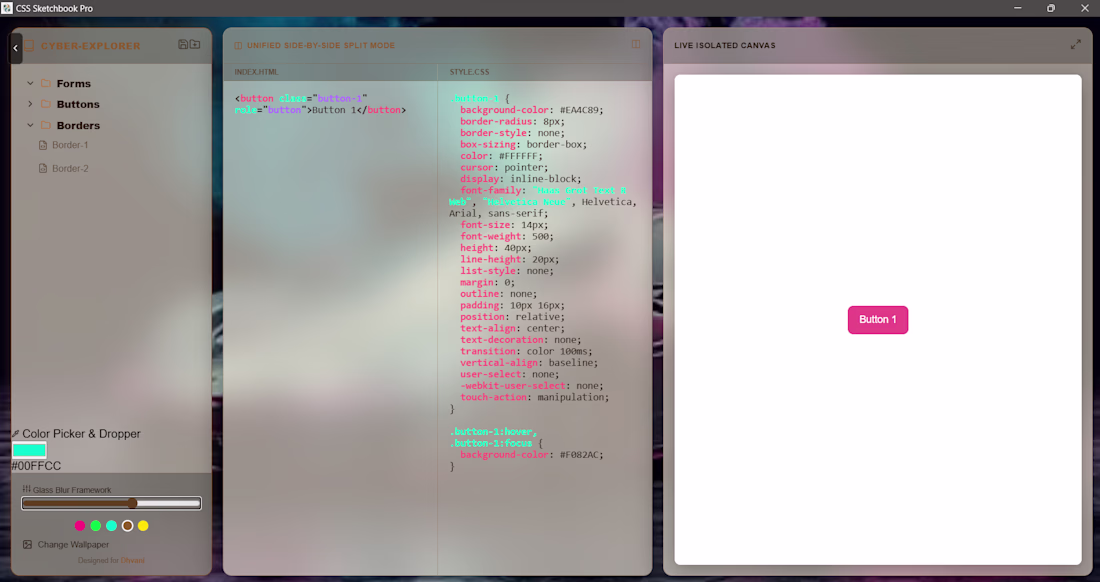Collapse the Forms folder chevron
This screenshot has width=1100, height=582.
click(30, 83)
